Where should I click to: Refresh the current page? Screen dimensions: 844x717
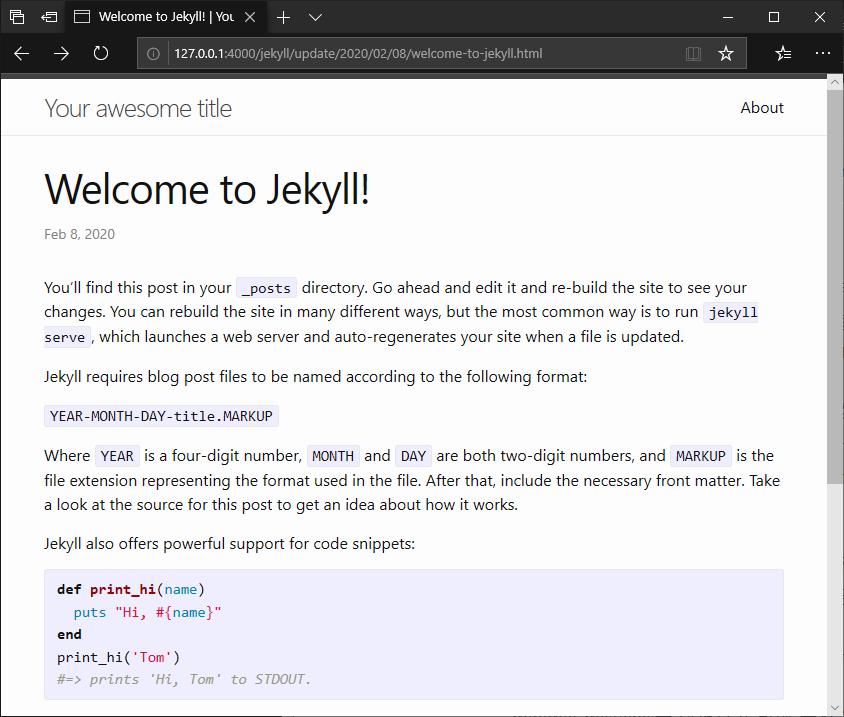click(101, 53)
